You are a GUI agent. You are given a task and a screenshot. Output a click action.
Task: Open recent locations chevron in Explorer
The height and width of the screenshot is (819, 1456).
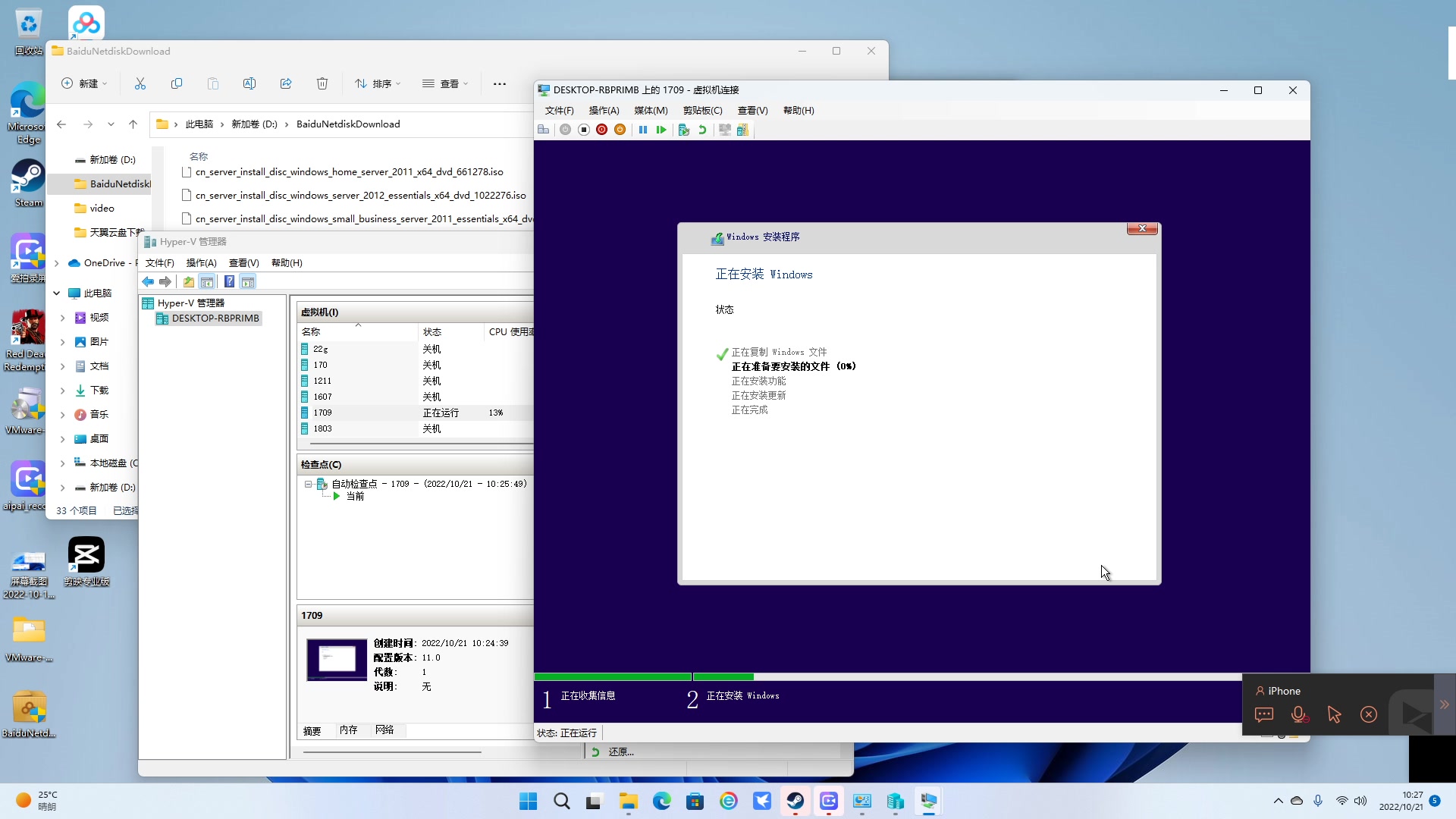(111, 124)
